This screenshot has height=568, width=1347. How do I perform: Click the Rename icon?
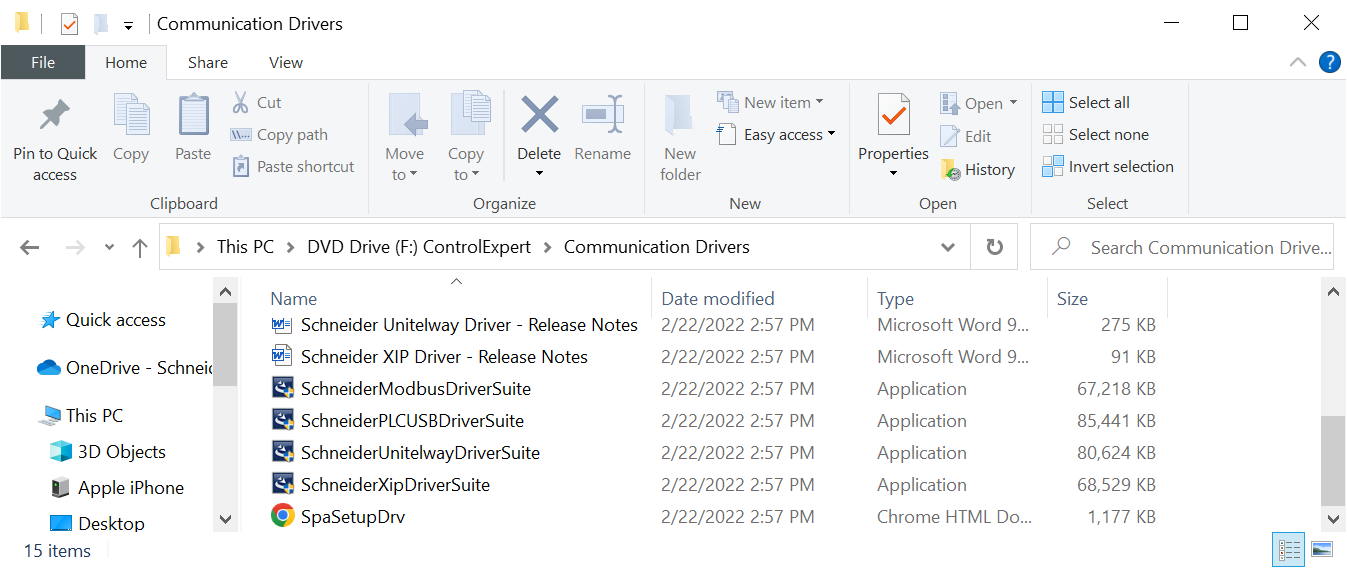pos(603,114)
